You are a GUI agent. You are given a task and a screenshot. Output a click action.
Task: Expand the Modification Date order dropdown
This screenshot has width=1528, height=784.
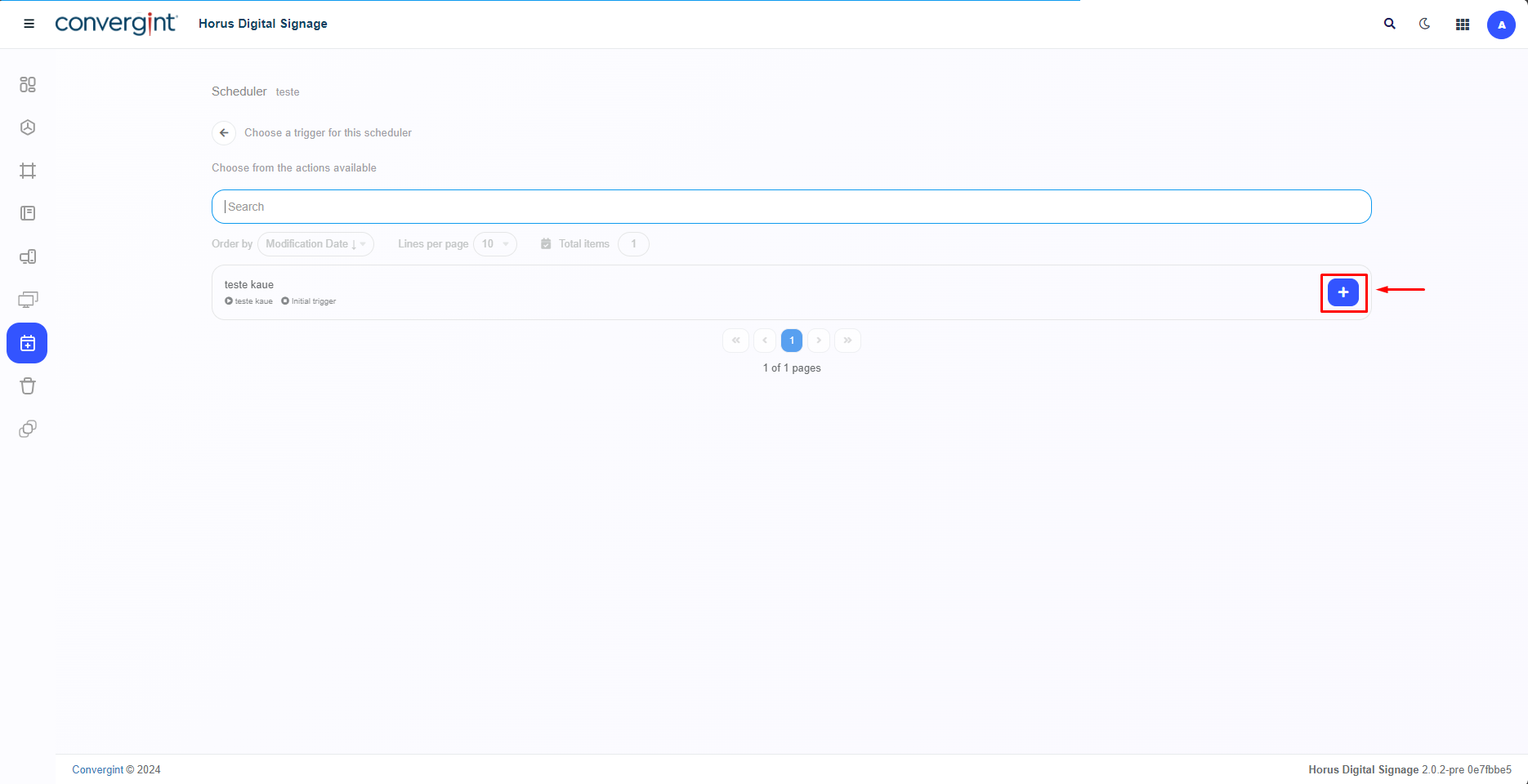click(x=315, y=244)
